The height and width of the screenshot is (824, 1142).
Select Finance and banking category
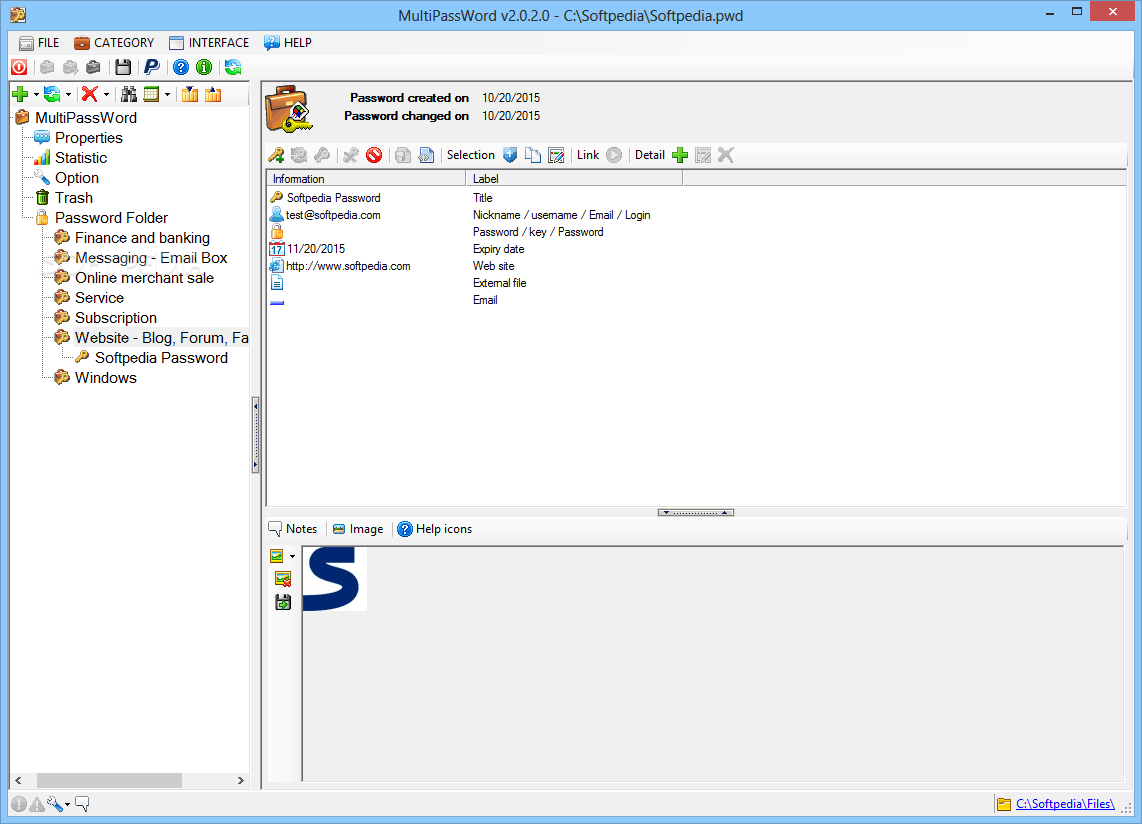click(142, 238)
